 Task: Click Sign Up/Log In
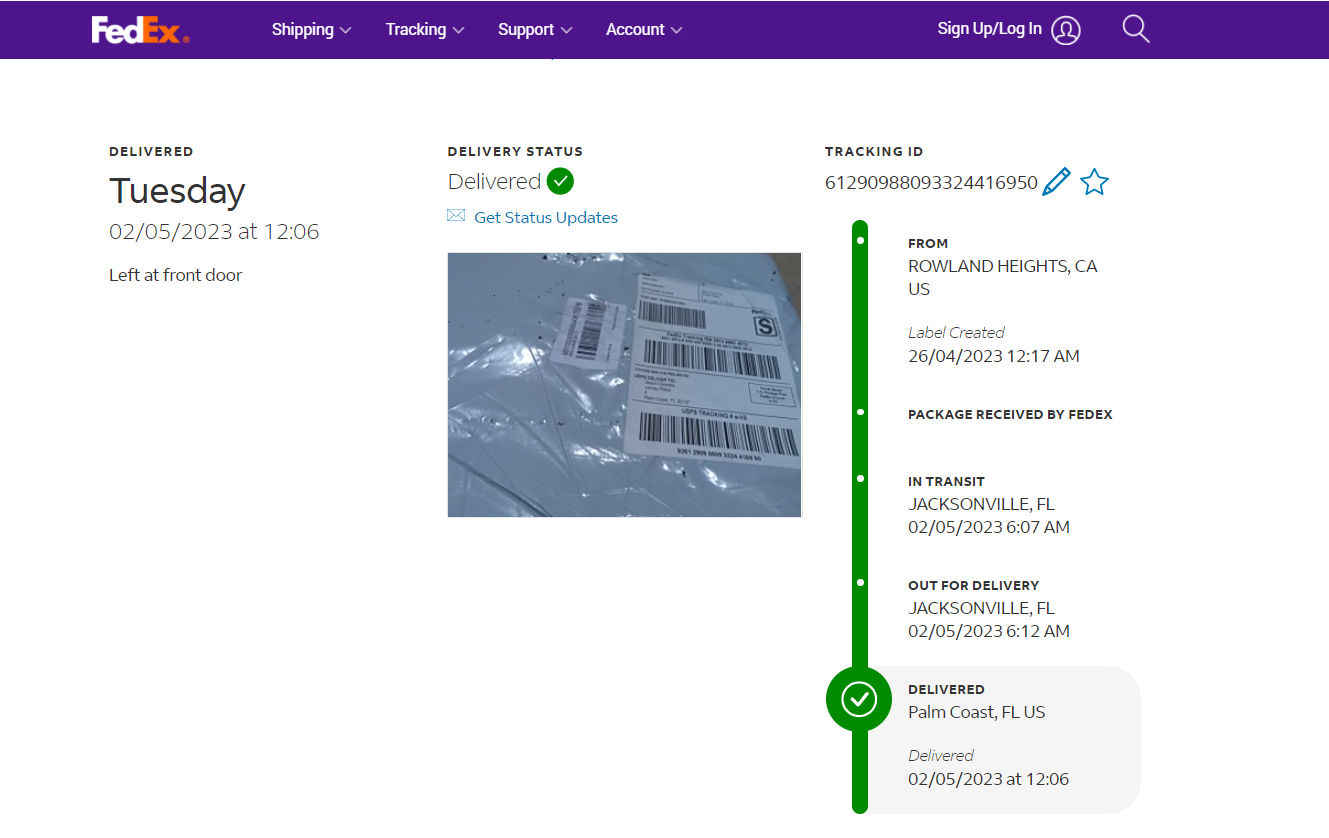989,29
